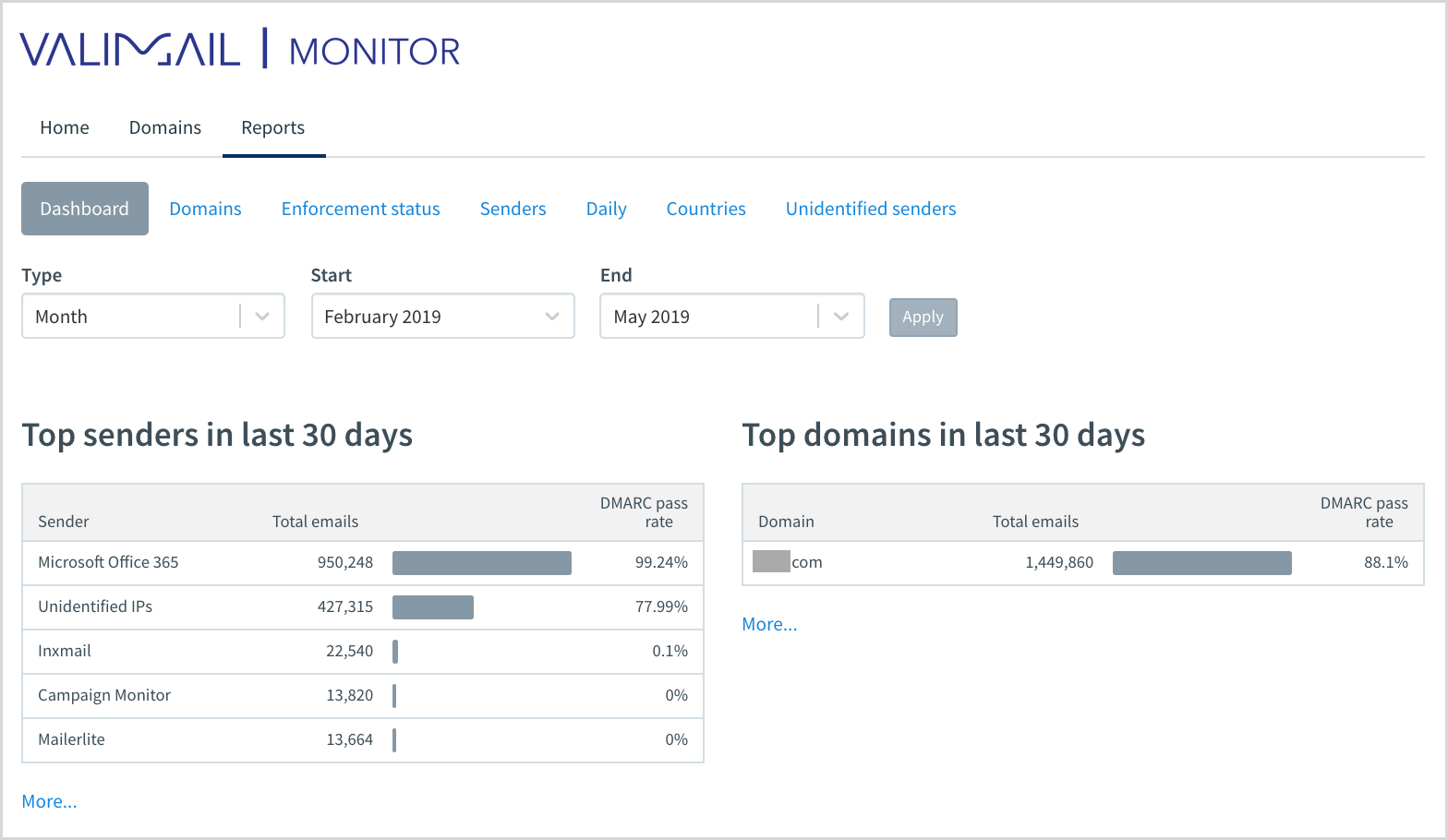
Task: Open the Countries report
Action: click(x=706, y=209)
